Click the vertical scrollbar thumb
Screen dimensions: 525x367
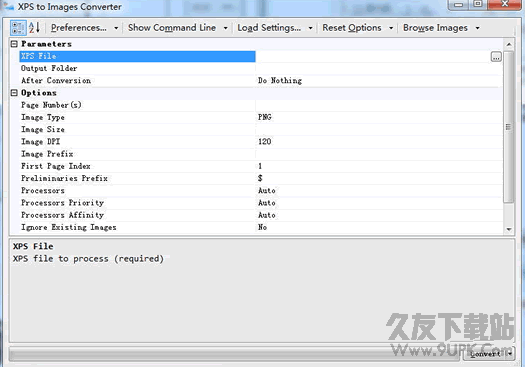click(509, 127)
